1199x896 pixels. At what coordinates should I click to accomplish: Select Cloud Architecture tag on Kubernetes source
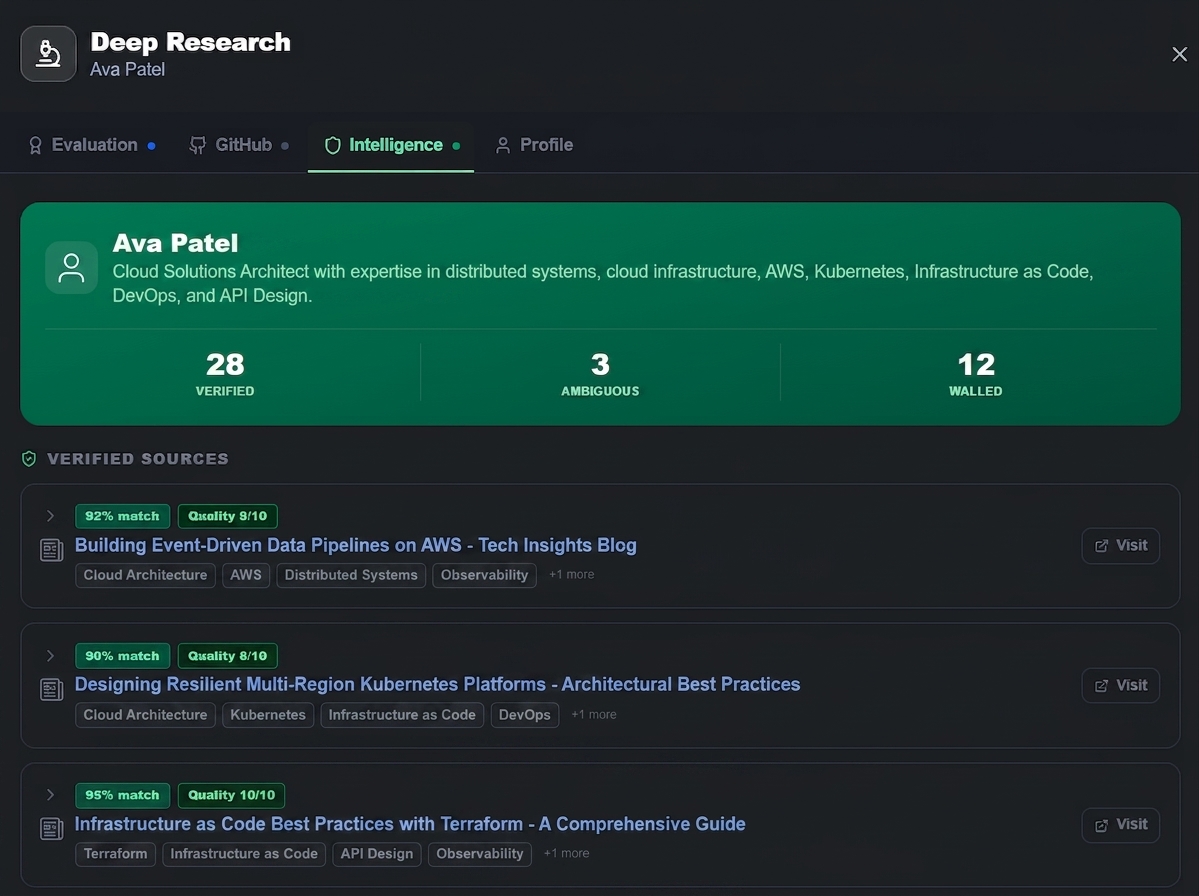click(x=145, y=715)
